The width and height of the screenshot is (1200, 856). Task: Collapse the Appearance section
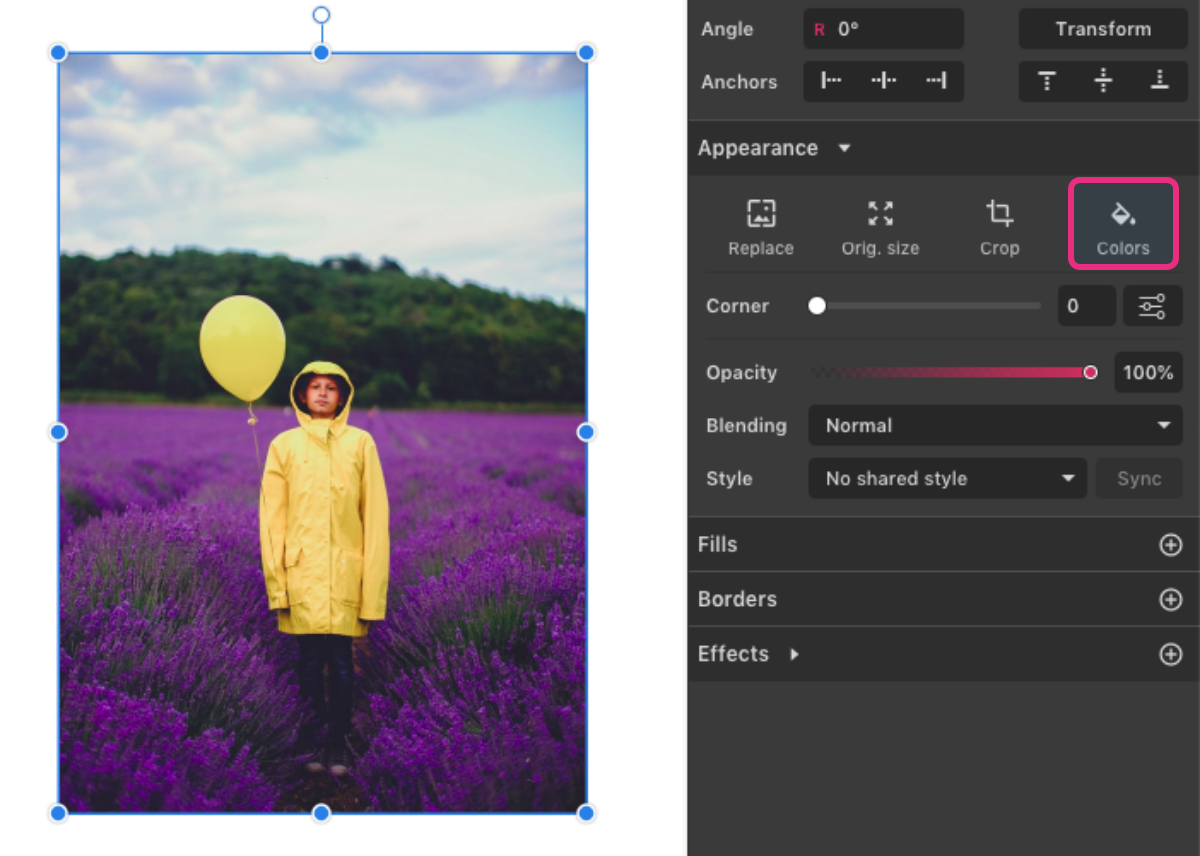[x=844, y=148]
